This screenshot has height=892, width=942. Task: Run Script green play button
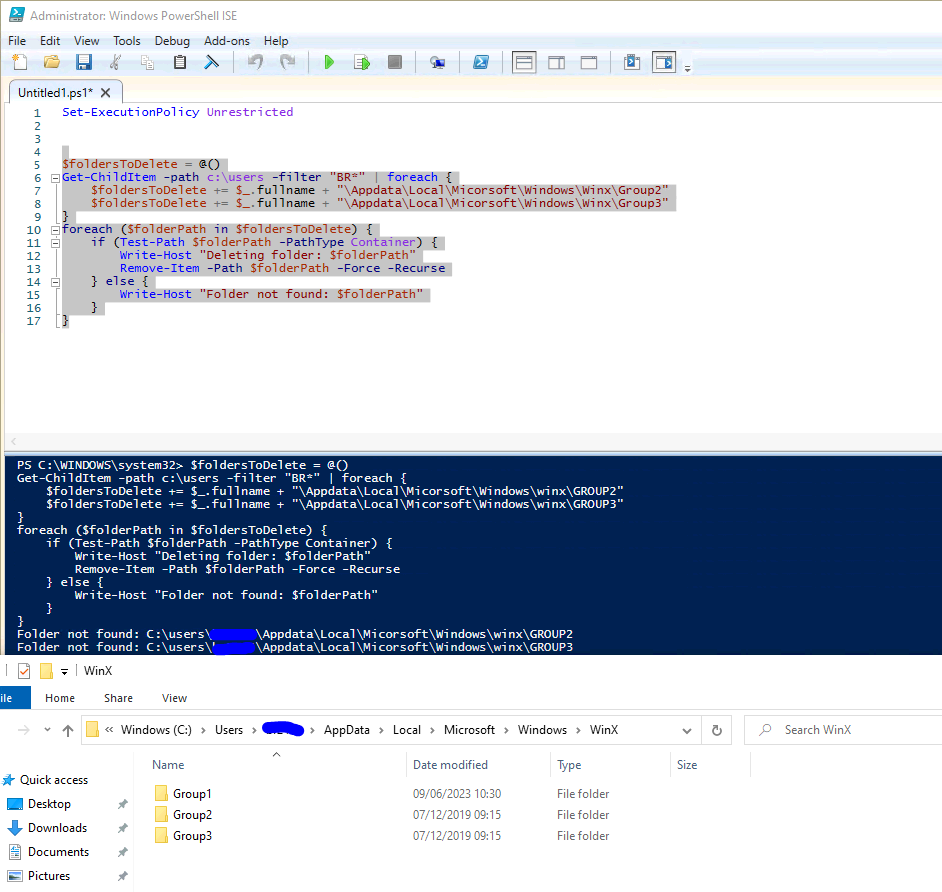point(329,62)
